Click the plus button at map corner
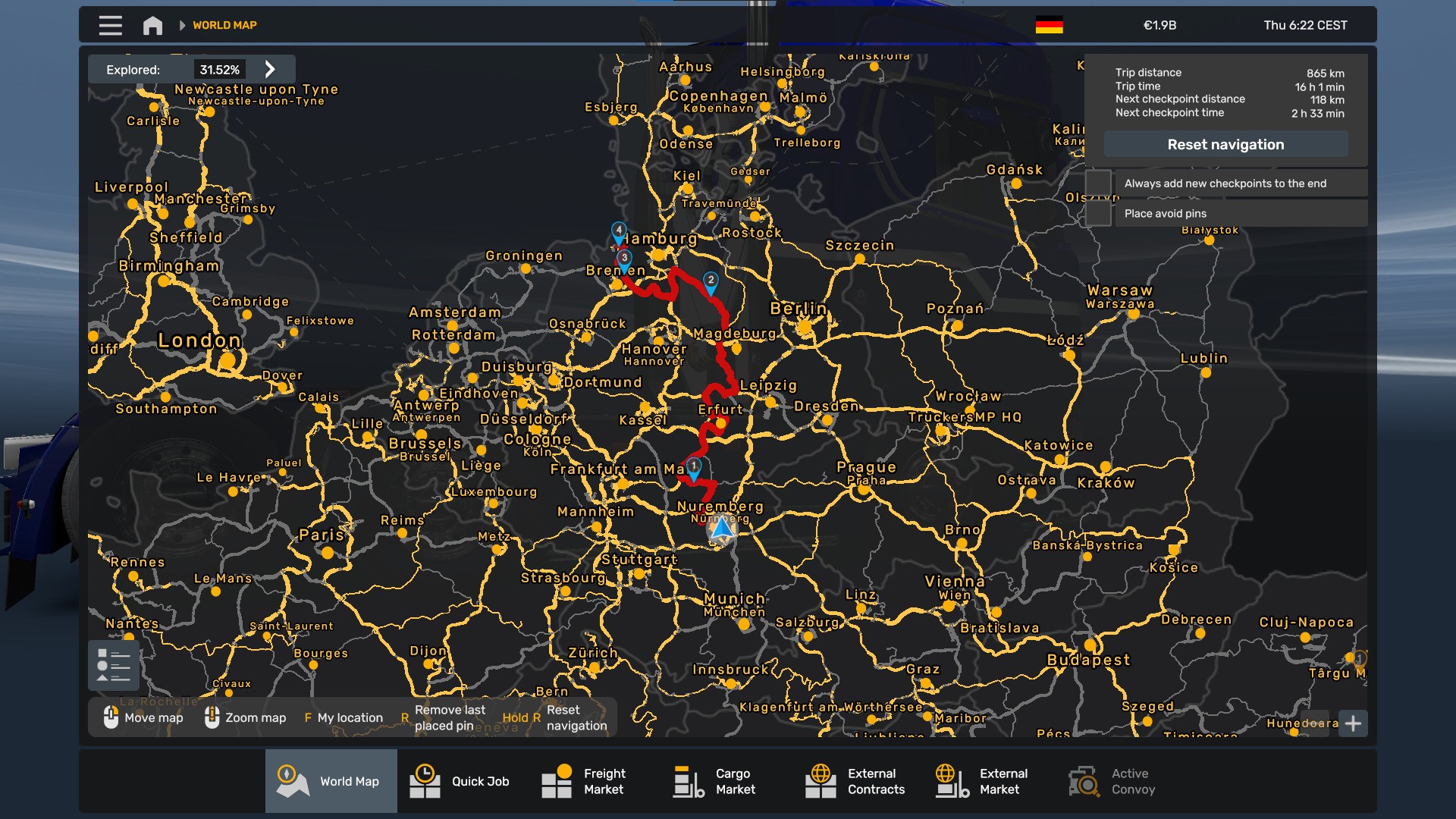Viewport: 1456px width, 819px height. [1353, 723]
